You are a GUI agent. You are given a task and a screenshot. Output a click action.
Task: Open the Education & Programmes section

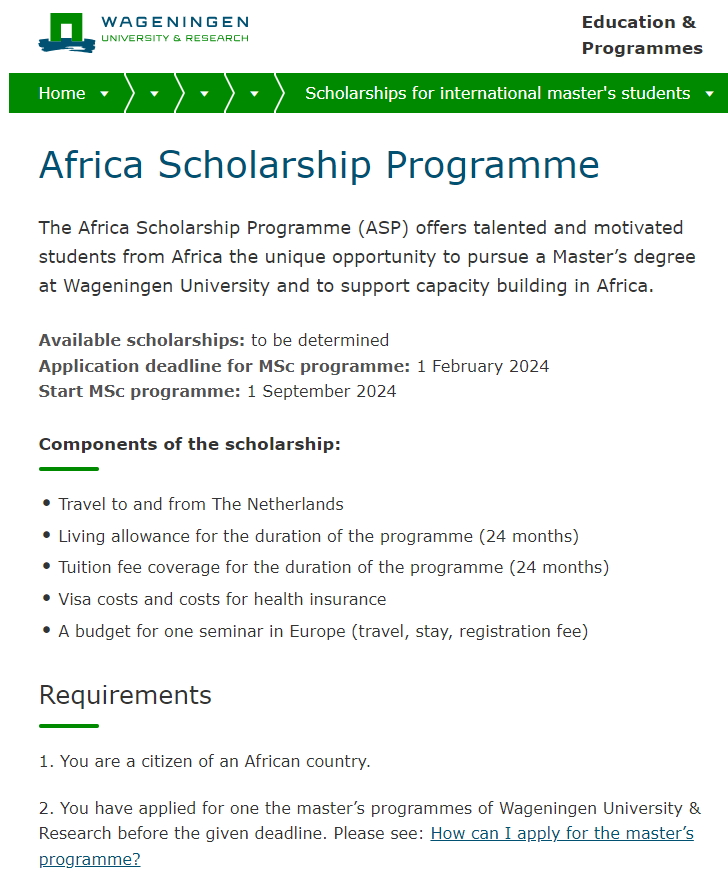[641, 35]
